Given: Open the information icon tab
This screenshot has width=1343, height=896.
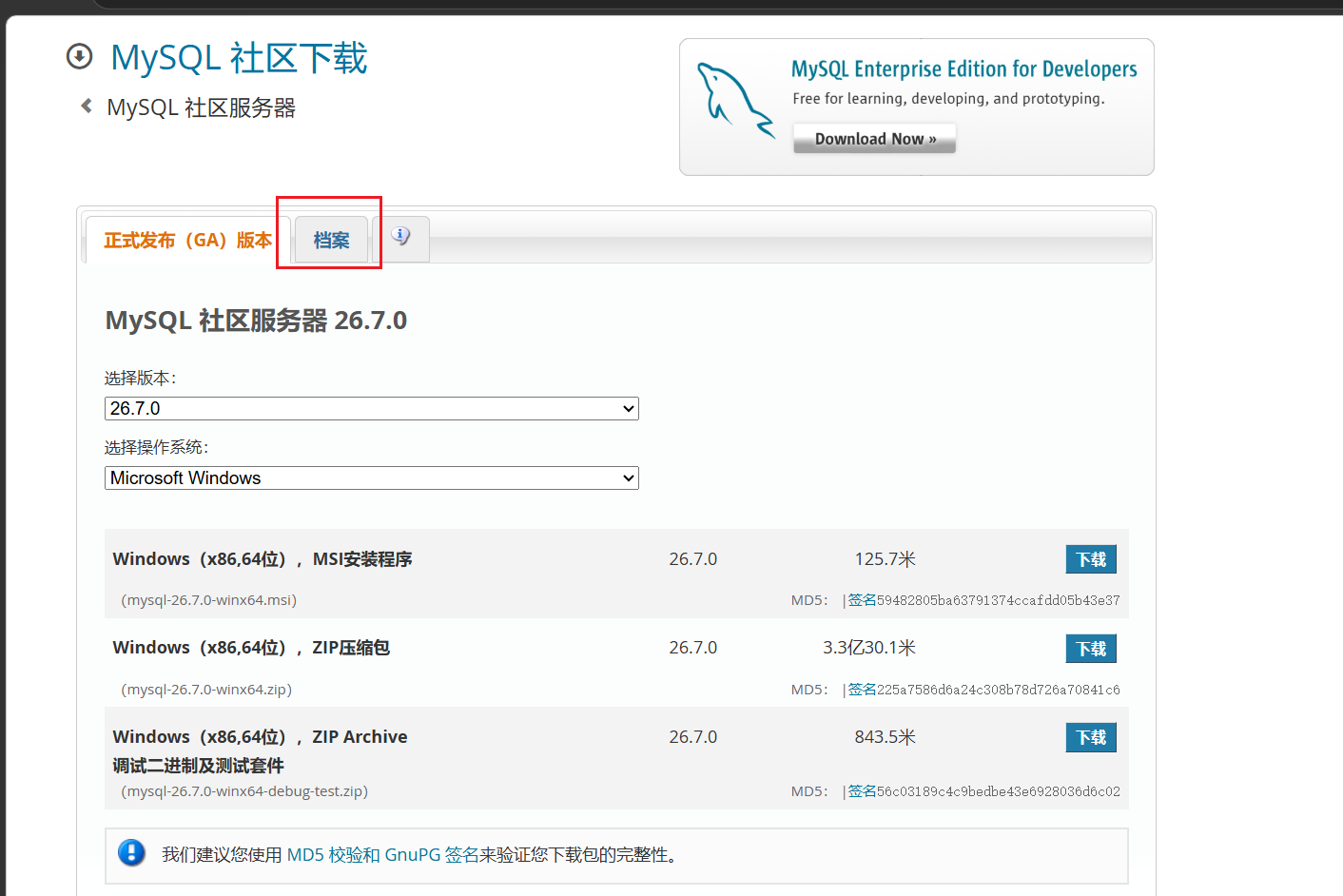Looking at the screenshot, I should [400, 238].
